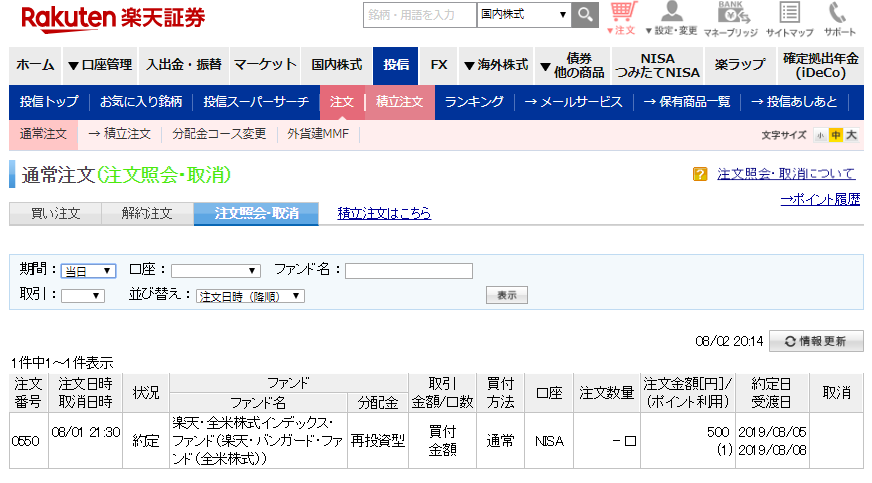The image size is (872, 483).
Task: Open the ランキング submenu
Action: point(474,102)
